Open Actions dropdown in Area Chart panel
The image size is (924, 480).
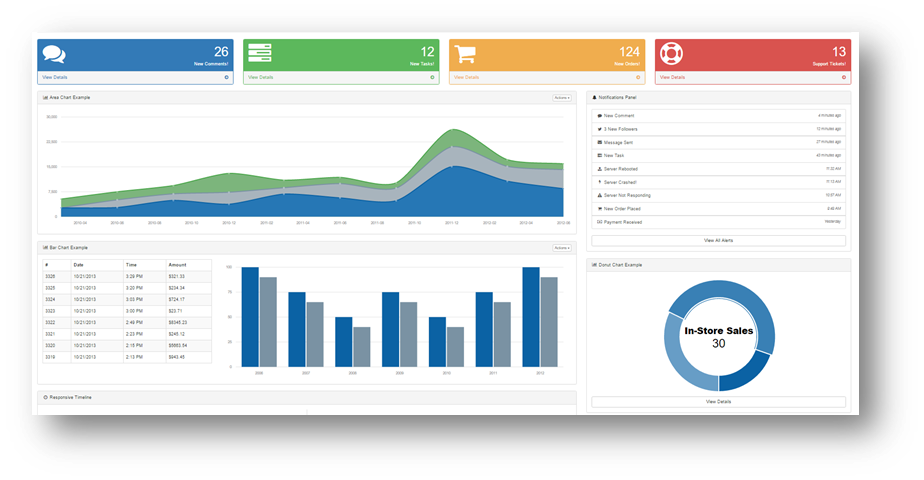[562, 98]
